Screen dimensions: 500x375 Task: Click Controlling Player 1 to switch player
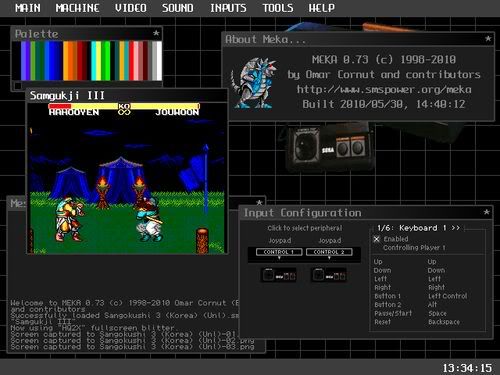click(x=414, y=248)
